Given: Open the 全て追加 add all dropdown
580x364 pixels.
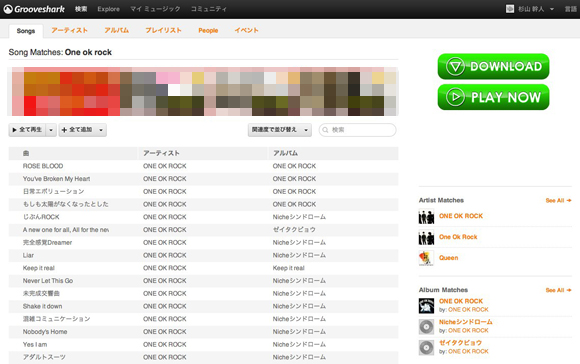Looking at the screenshot, I should tap(82, 130).
